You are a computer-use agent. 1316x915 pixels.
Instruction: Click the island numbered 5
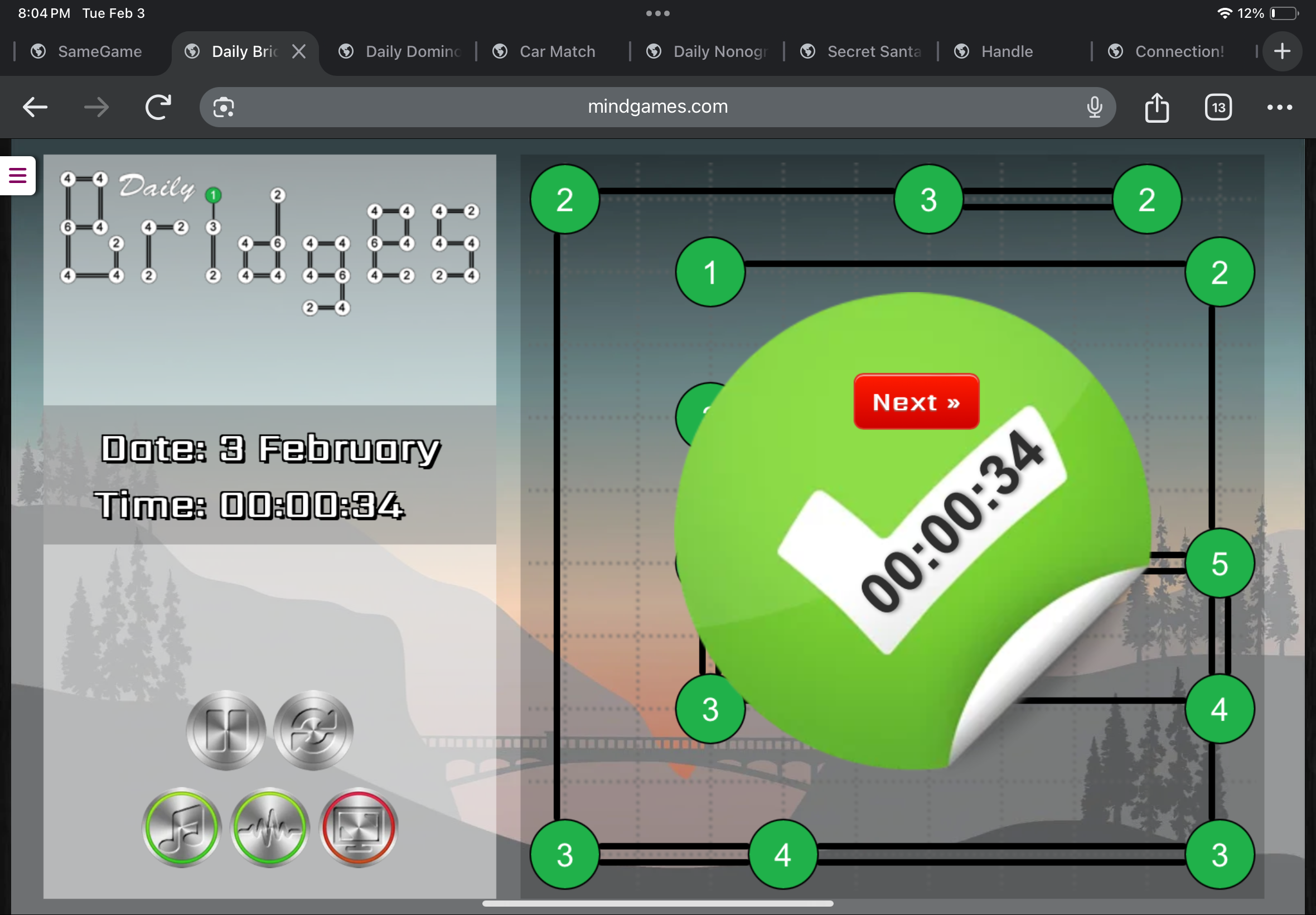(x=1219, y=564)
